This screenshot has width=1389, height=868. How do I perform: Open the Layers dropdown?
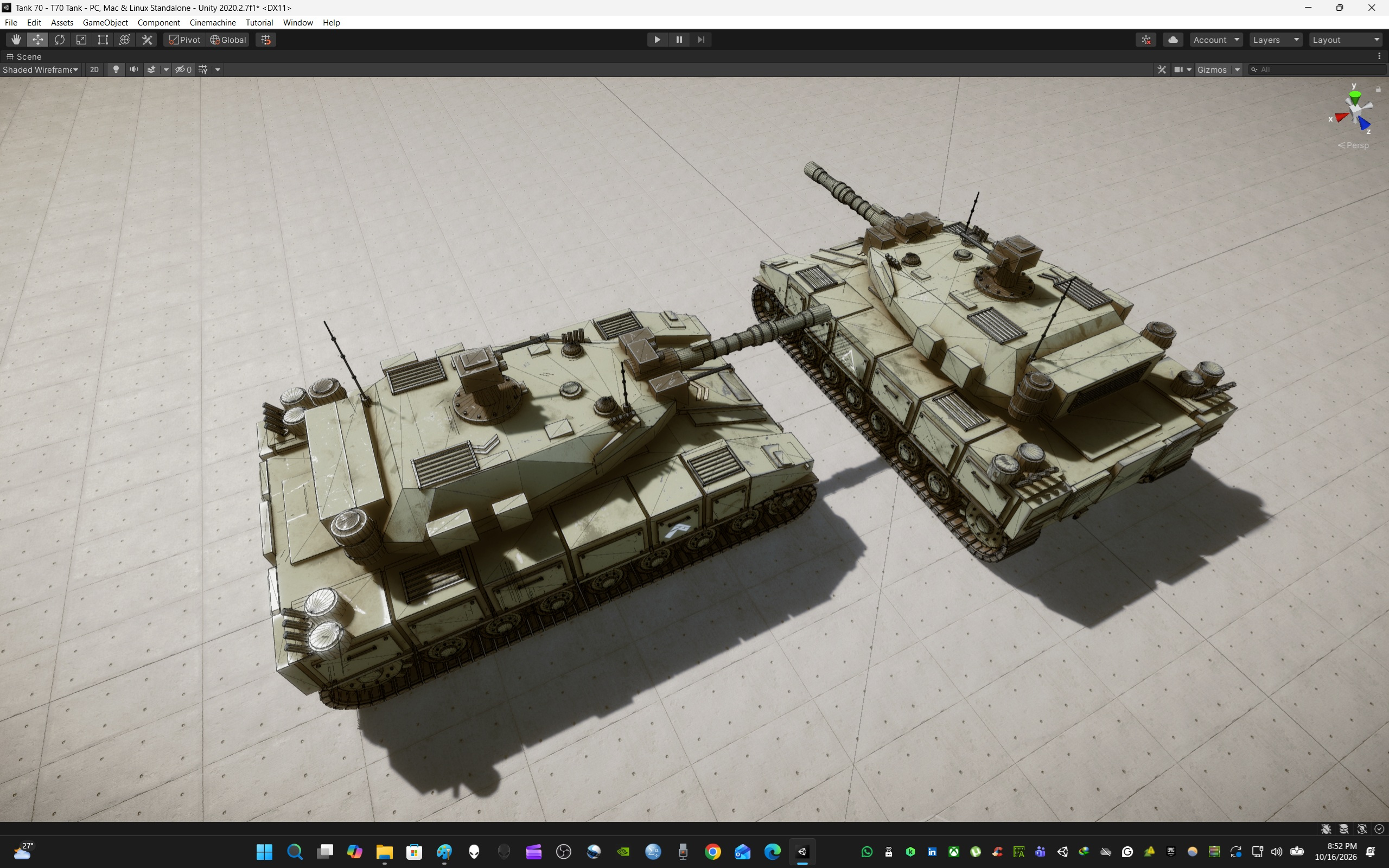coord(1276,40)
